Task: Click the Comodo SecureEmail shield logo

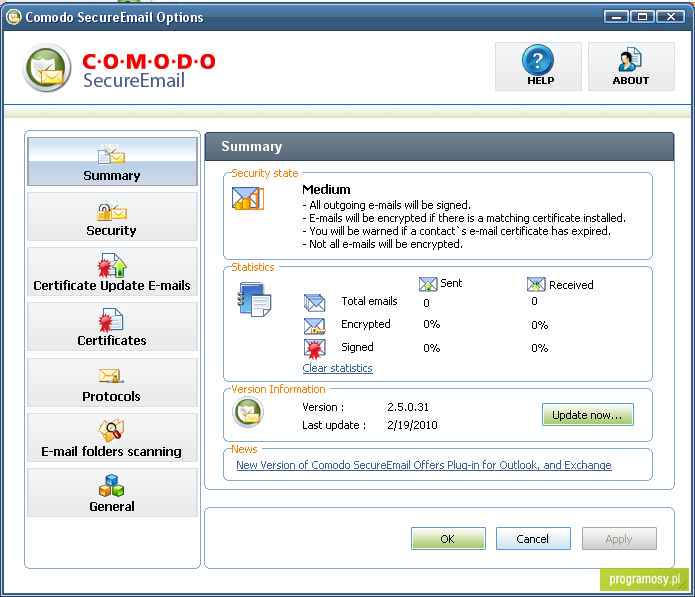Action: coord(47,68)
